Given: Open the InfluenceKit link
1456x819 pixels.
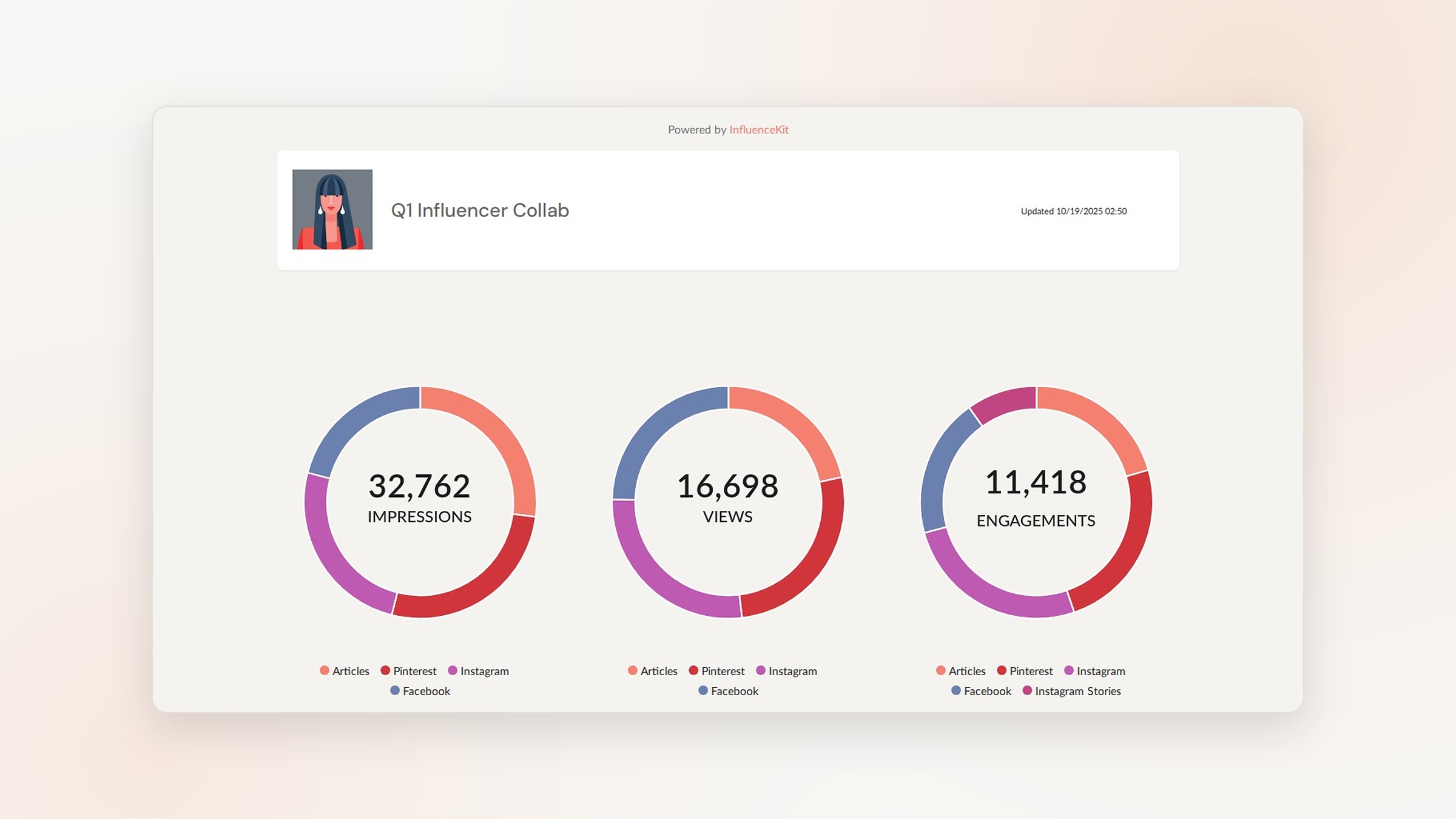Looking at the screenshot, I should [x=758, y=129].
